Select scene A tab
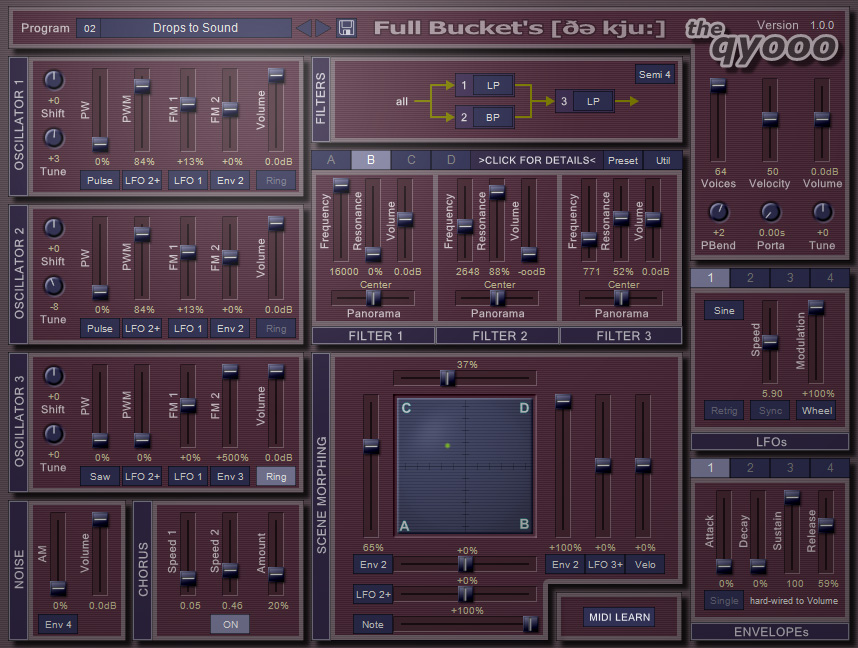Image resolution: width=858 pixels, height=648 pixels. [331, 160]
